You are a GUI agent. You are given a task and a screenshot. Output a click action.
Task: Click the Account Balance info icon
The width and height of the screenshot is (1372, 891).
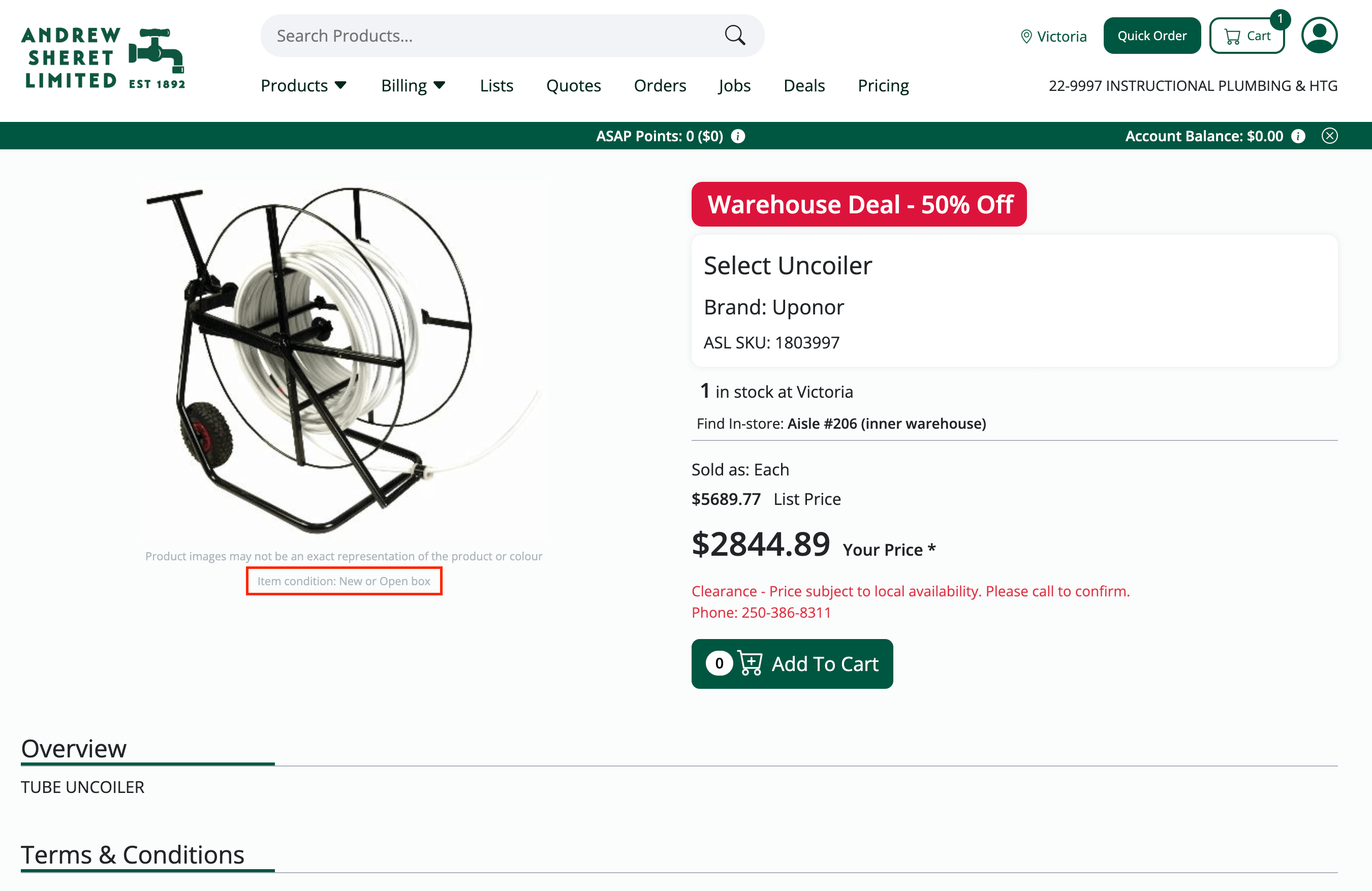point(1298,136)
